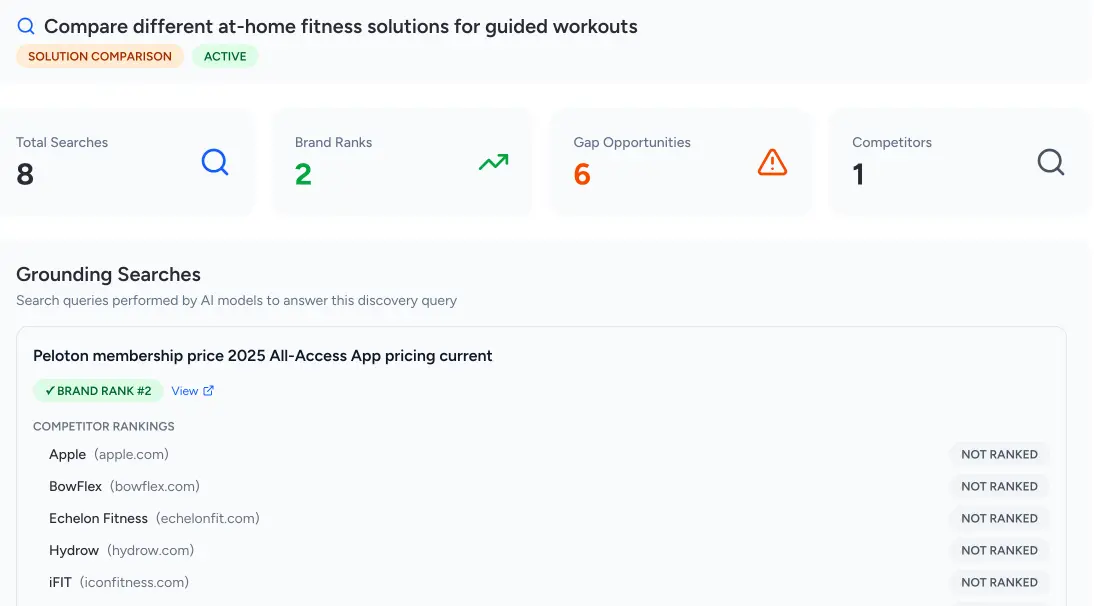1094x606 pixels.
Task: Click the NOT RANKED badge beside iFIT
Action: 999,582
